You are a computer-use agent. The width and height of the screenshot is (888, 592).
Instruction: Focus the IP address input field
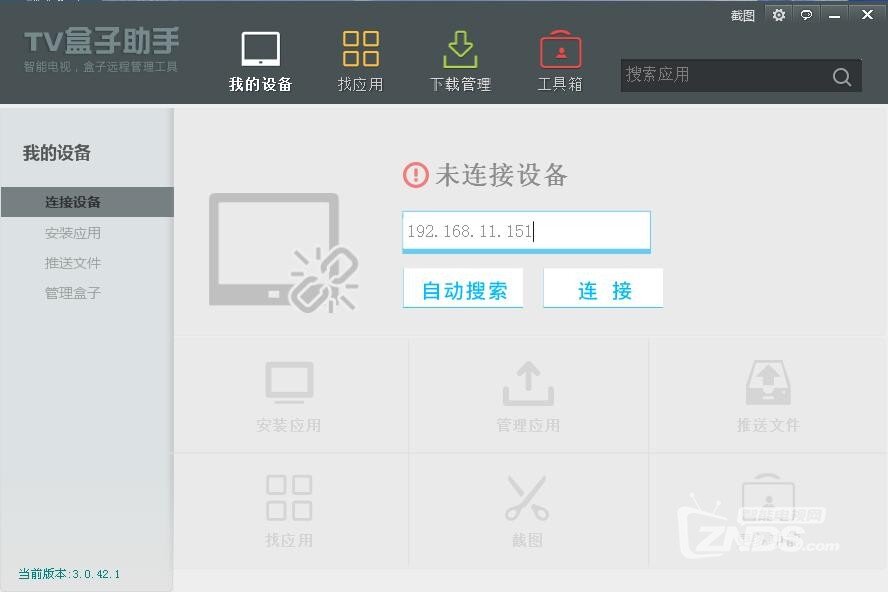click(526, 232)
